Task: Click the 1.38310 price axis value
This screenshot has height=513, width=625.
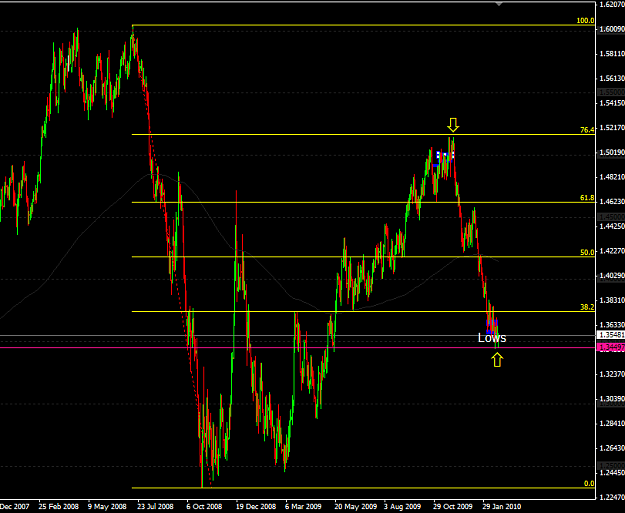Action: (x=612, y=300)
